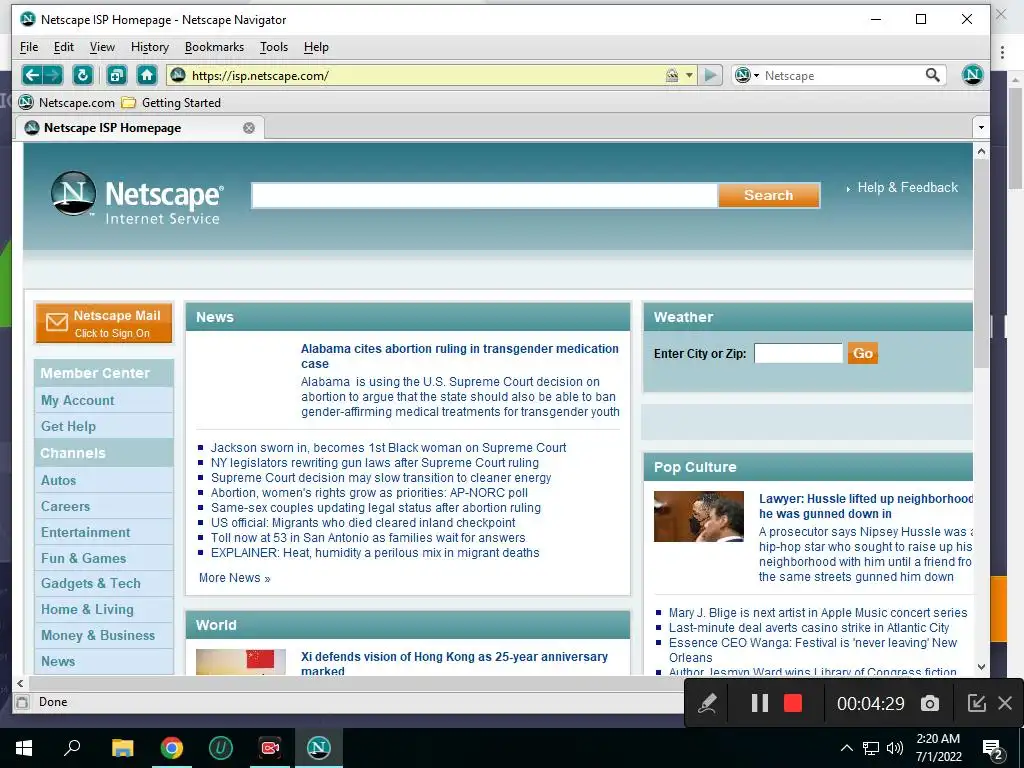Open the notification center icon

(993, 748)
